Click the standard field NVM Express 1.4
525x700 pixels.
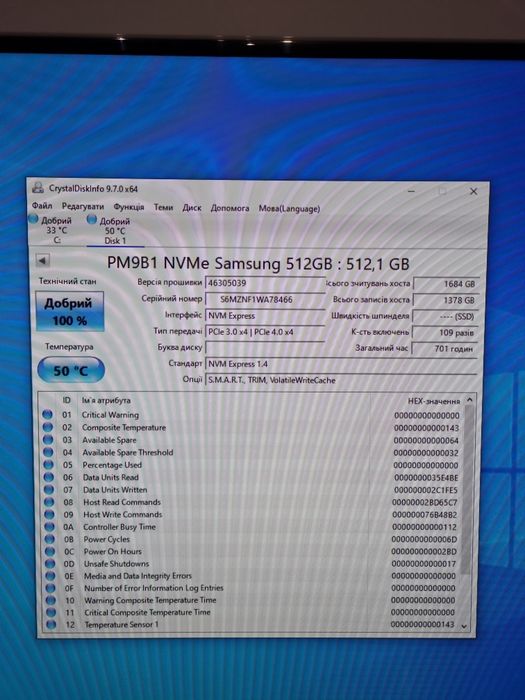pos(342,364)
